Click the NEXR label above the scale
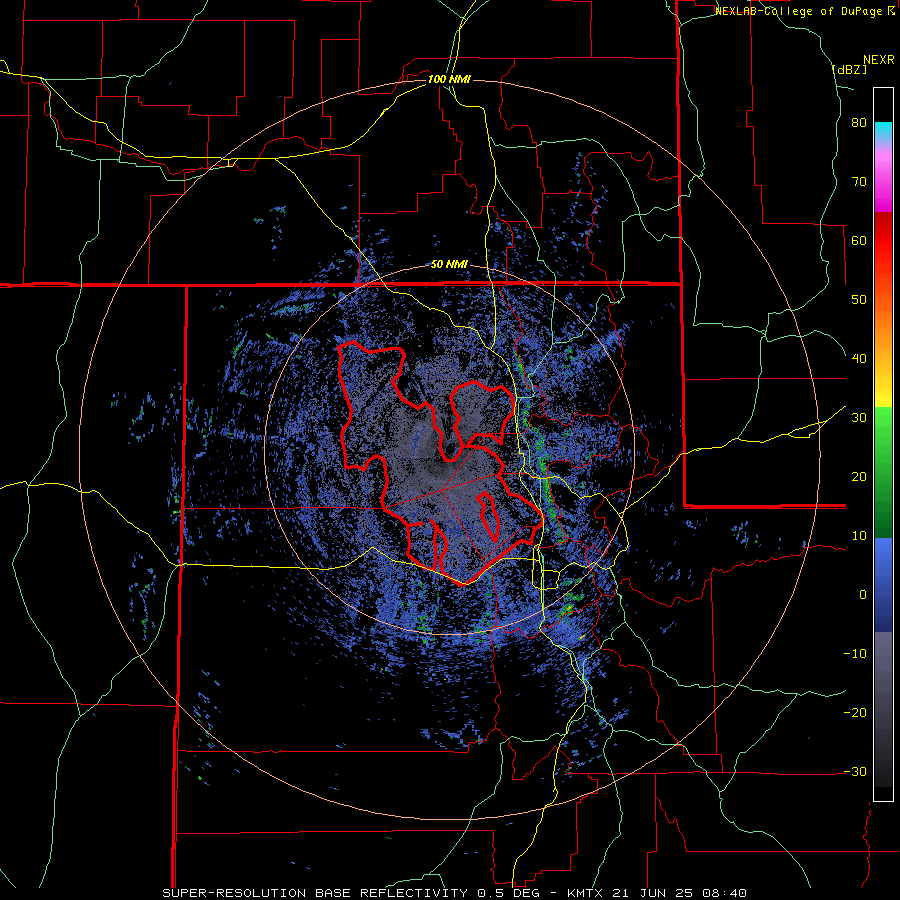This screenshot has height=900, width=900. (879, 60)
